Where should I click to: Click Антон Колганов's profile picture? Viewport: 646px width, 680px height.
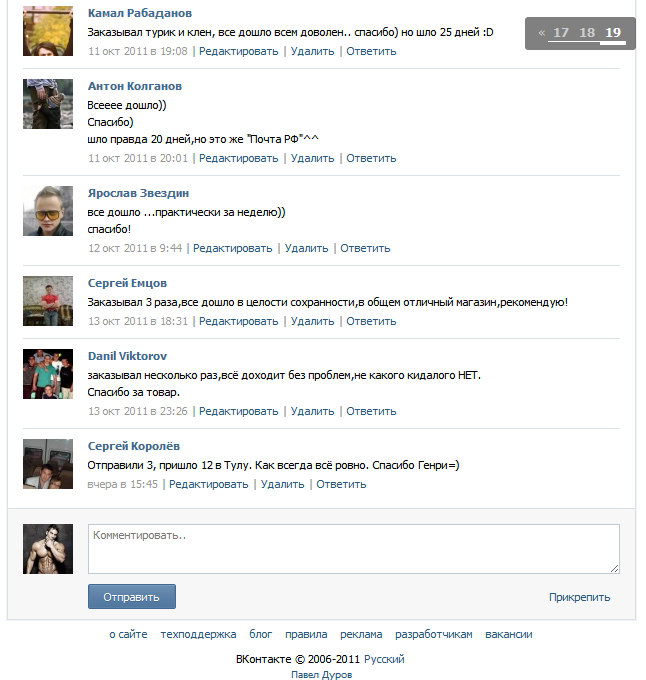[48, 104]
